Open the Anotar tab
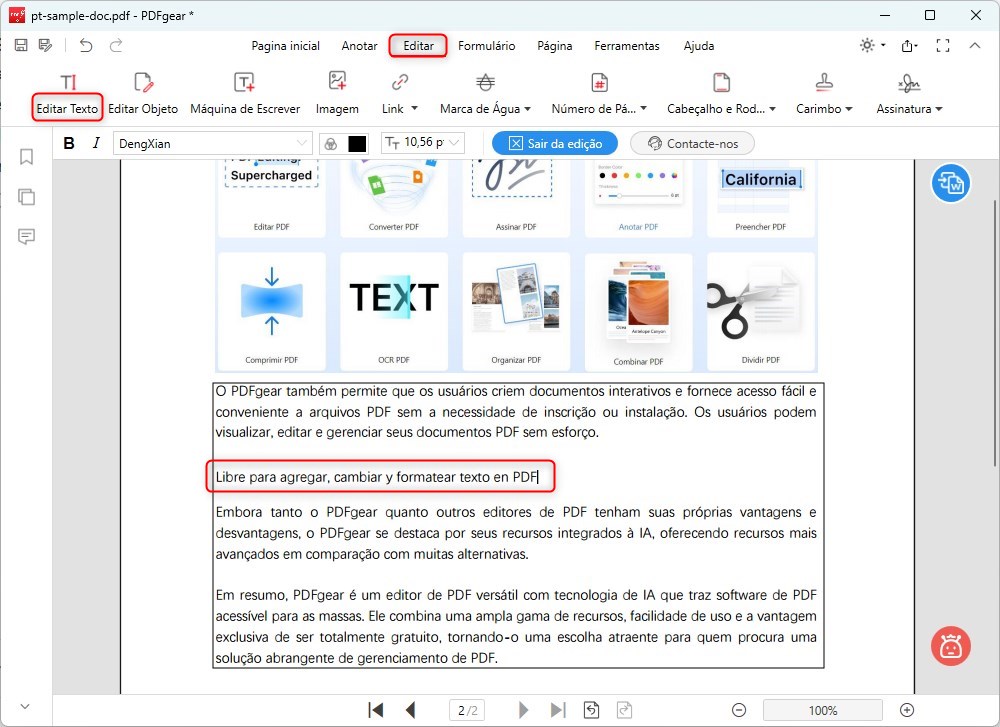The image size is (1000, 727). coord(359,46)
